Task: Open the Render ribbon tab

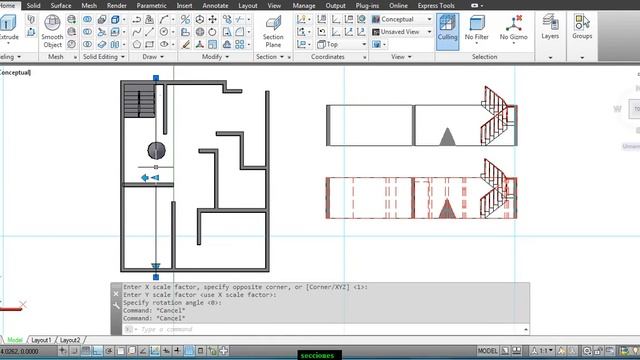Action: click(117, 5)
